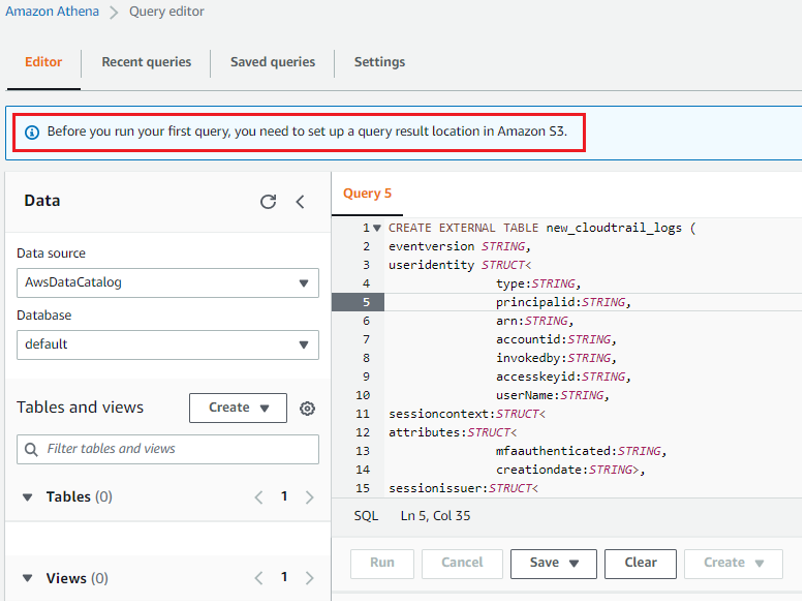The height and width of the screenshot is (601, 802).
Task: Click the refresh icon in Data panel
Action: (x=268, y=202)
